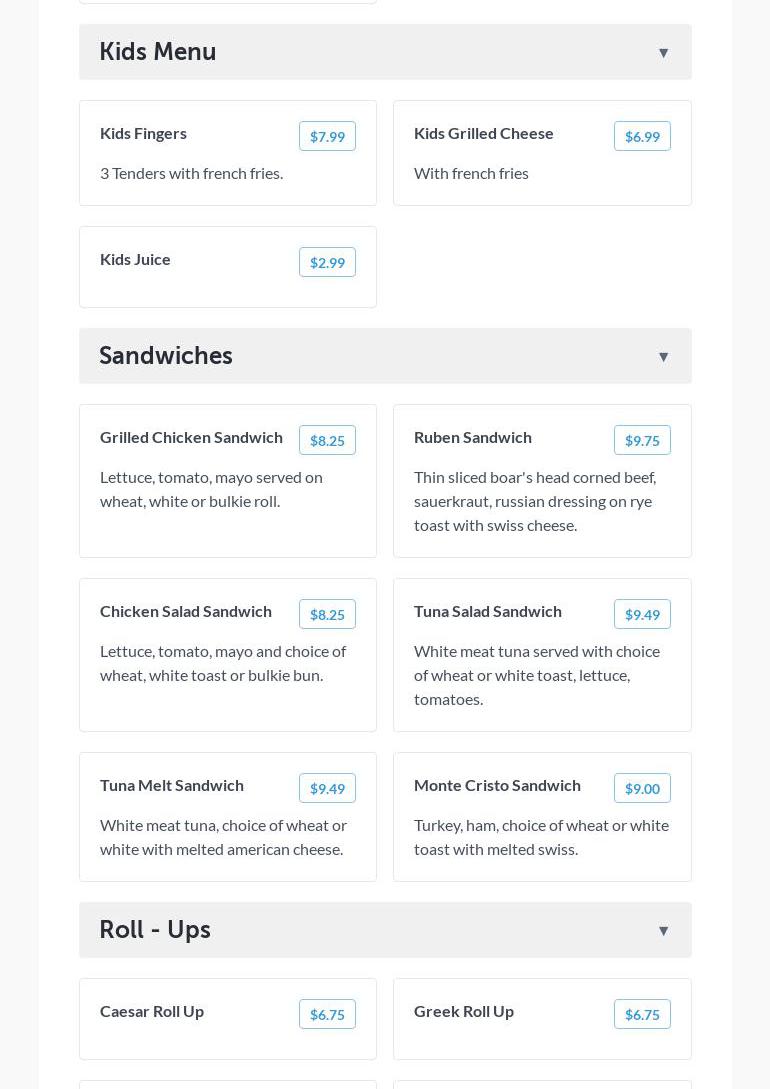Open the Tuna Melt Sandwich item title

[172, 785]
